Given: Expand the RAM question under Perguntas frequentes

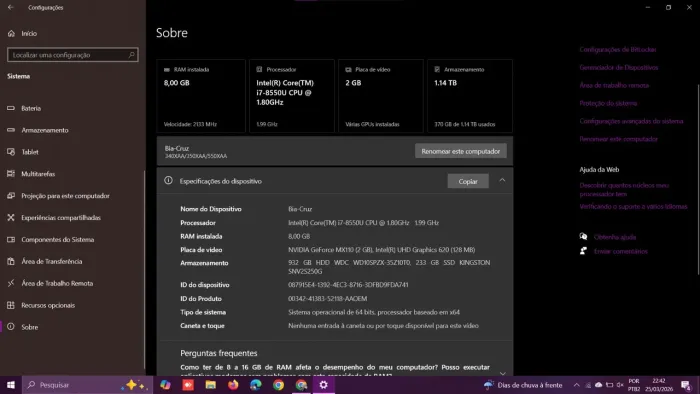Looking at the screenshot, I should [502, 373].
